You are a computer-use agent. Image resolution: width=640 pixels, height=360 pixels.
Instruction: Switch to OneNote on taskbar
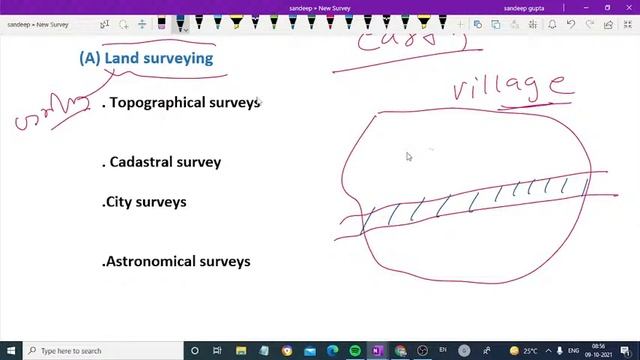378,351
